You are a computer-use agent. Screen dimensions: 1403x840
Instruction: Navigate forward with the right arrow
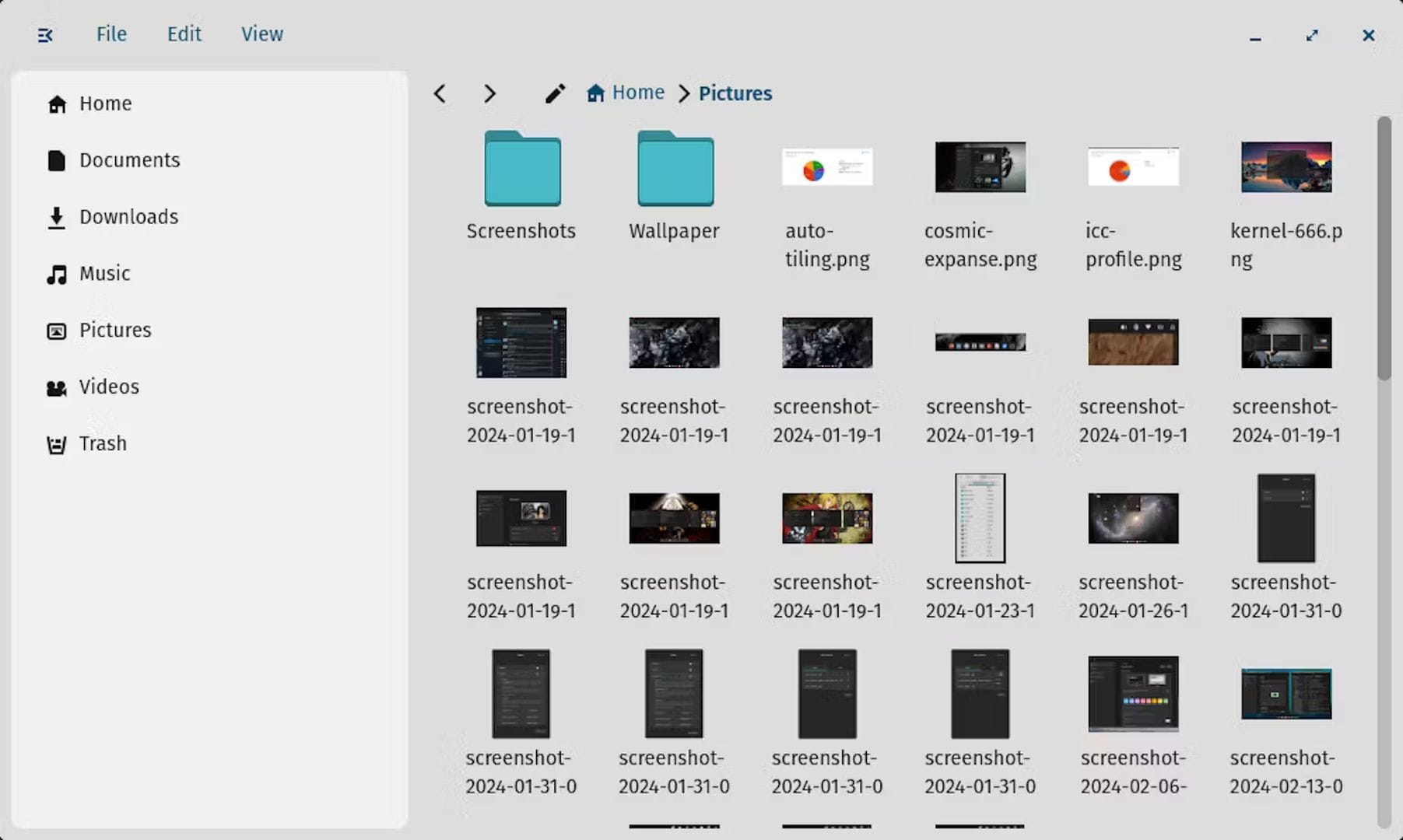click(x=489, y=93)
